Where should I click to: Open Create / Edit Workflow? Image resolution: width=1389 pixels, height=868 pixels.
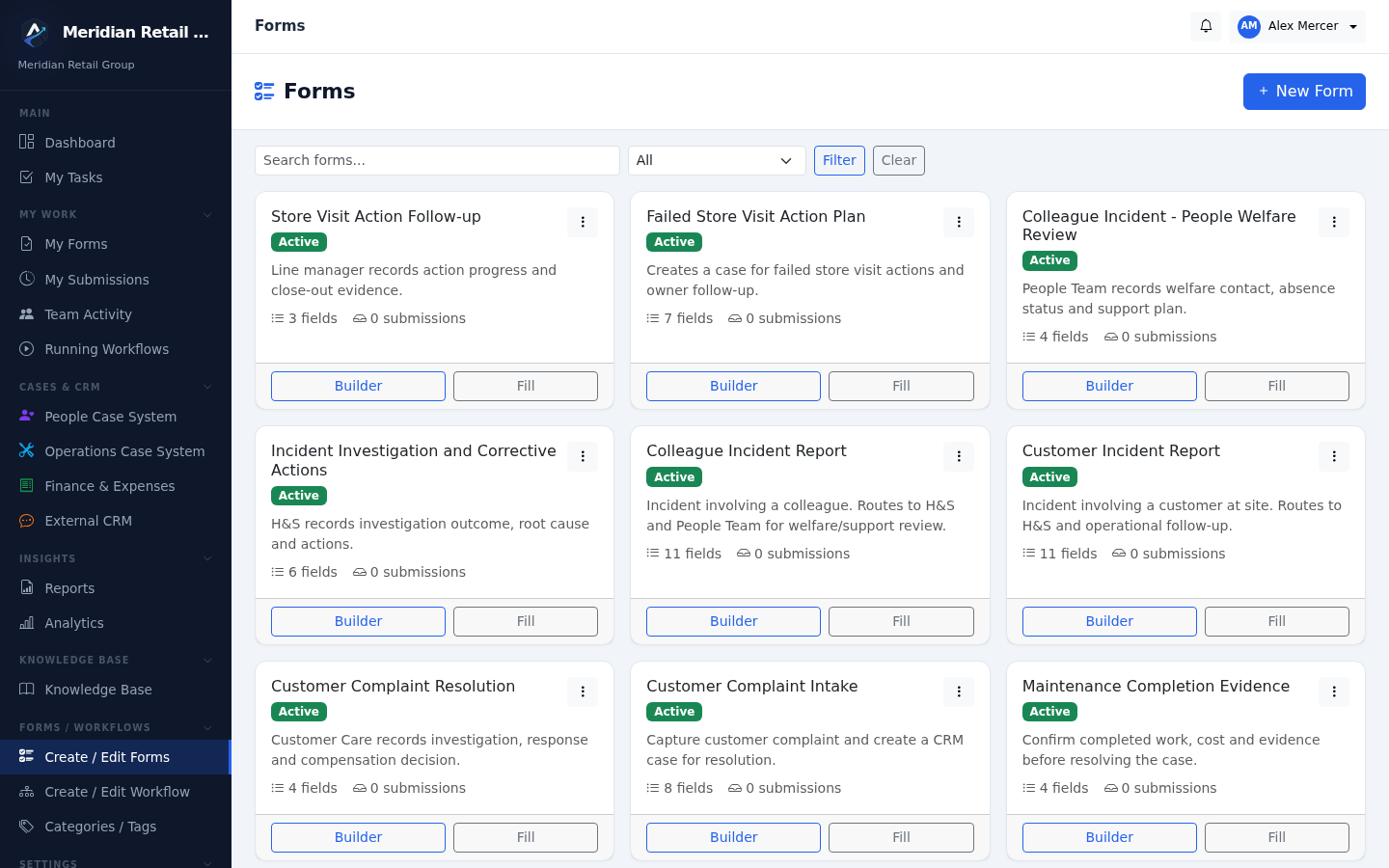pyautogui.click(x=116, y=792)
